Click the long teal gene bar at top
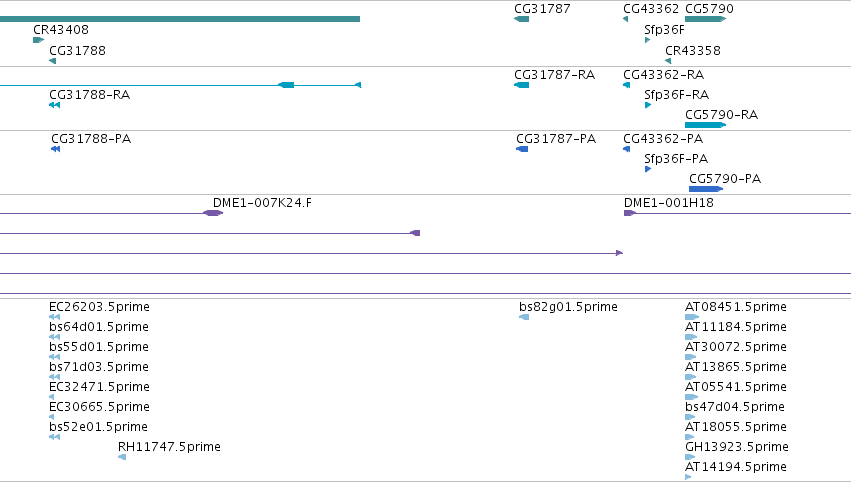The width and height of the screenshot is (851, 482). point(180,19)
